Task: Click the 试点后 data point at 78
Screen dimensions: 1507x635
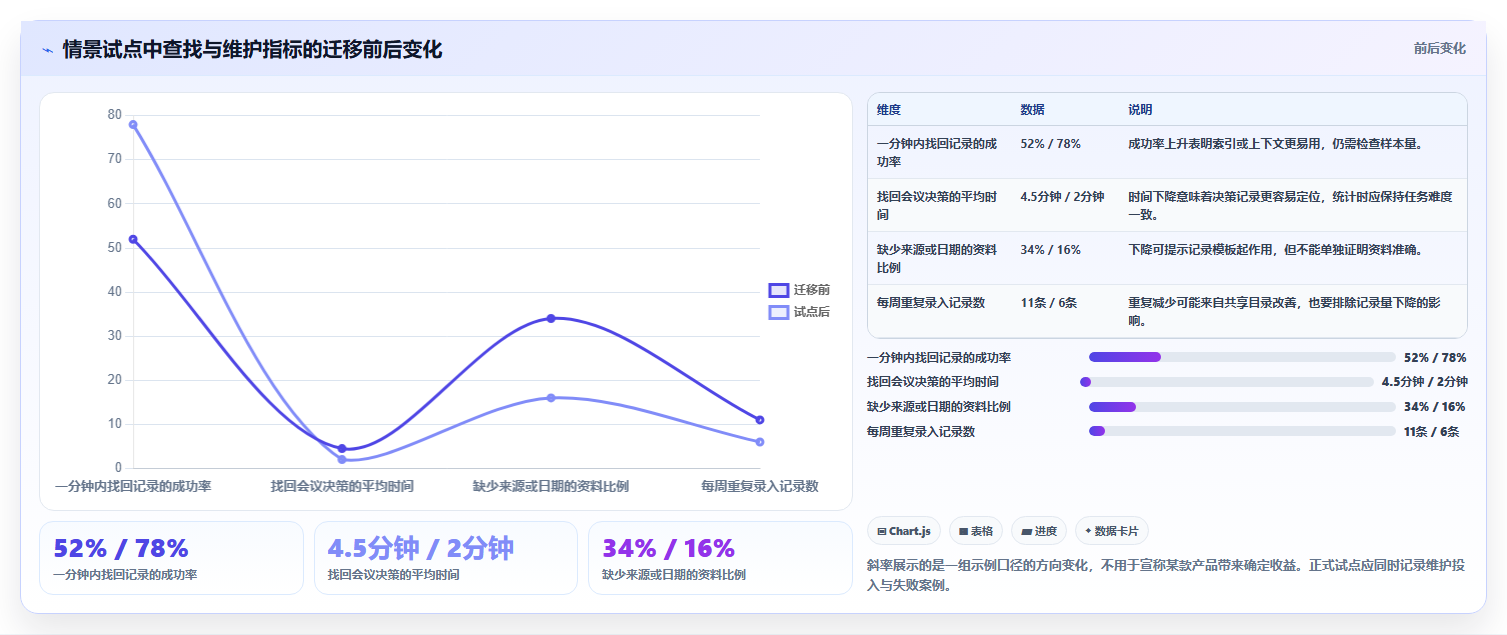Action: 133,124
